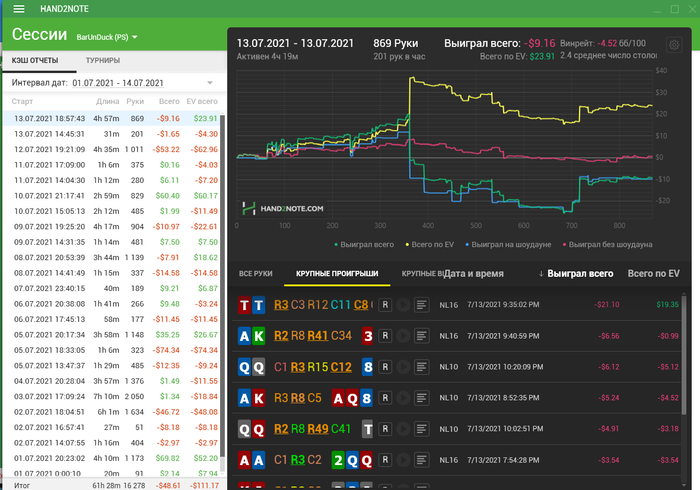Select the 'КРУПНЫЕ ПРОИГРЫШИ' tab

pyautogui.click(x=337, y=274)
